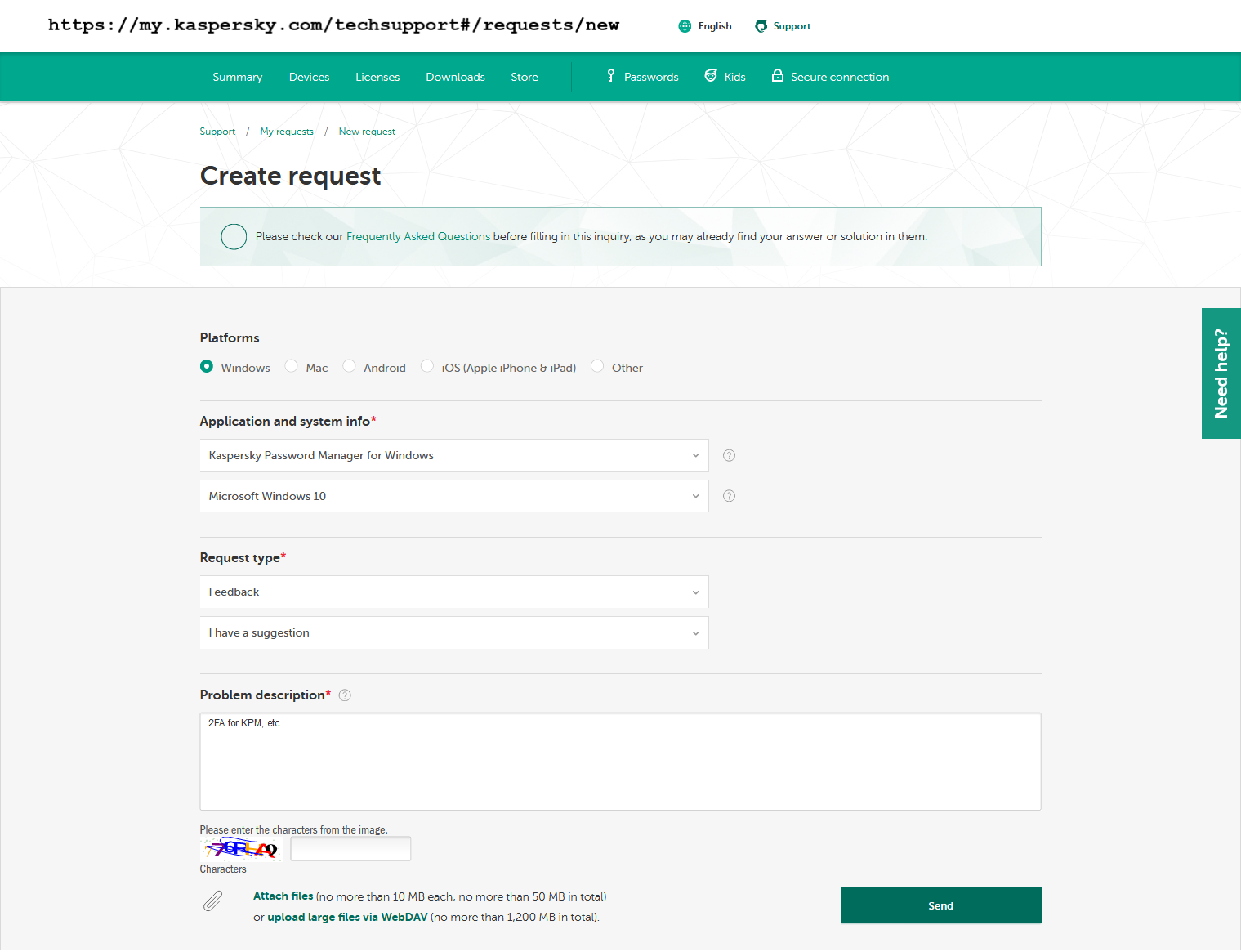The height and width of the screenshot is (952, 1241).
Task: Open the Passwords menu item
Action: coord(651,77)
